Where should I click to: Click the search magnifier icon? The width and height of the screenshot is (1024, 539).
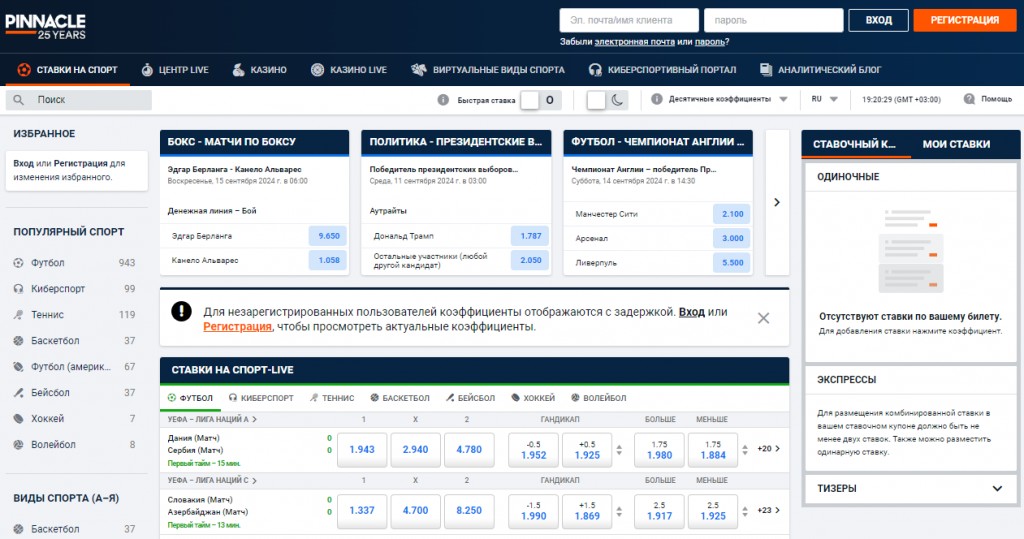click(x=18, y=100)
